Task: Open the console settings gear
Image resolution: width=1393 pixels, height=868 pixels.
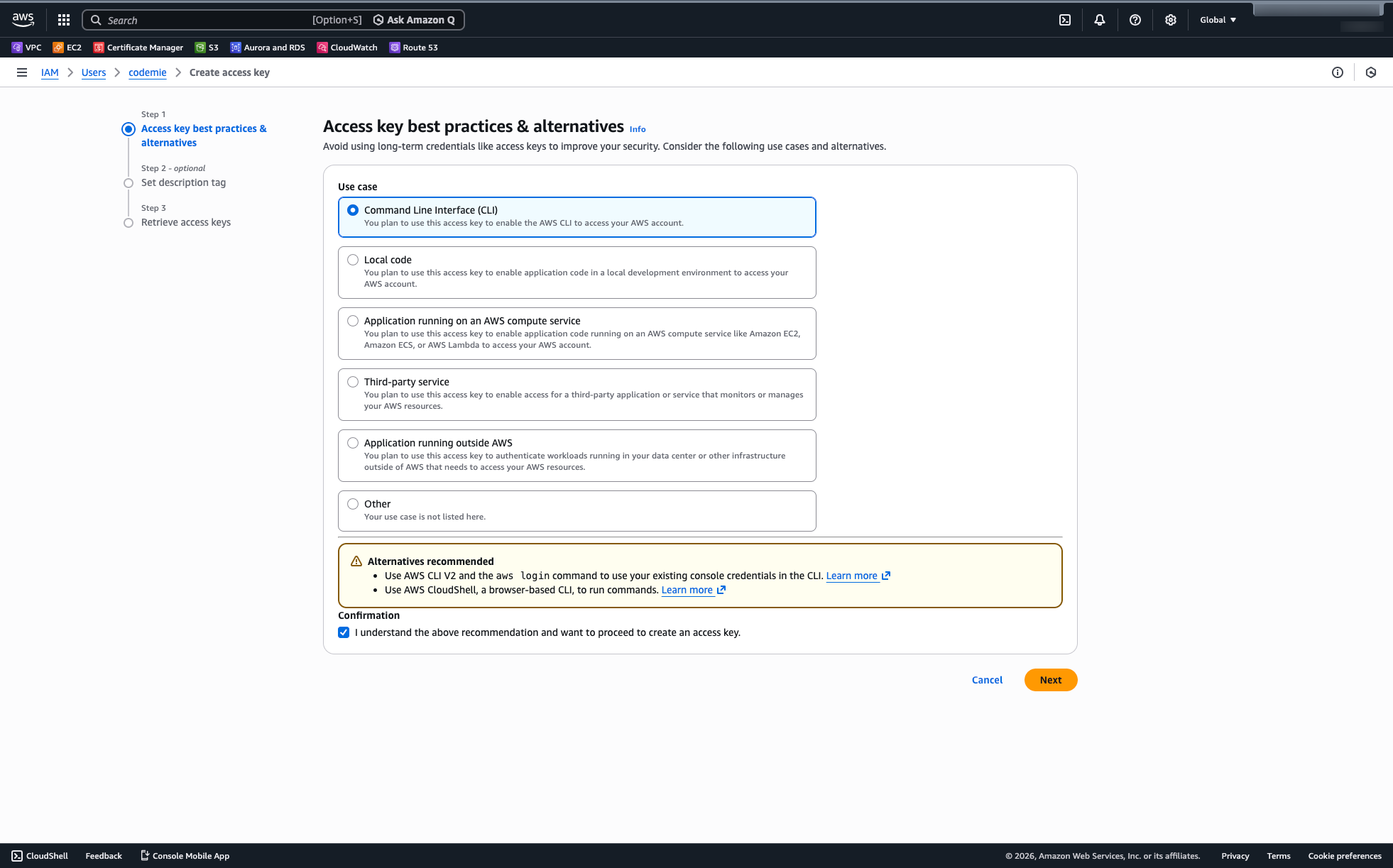Action: point(1170,20)
